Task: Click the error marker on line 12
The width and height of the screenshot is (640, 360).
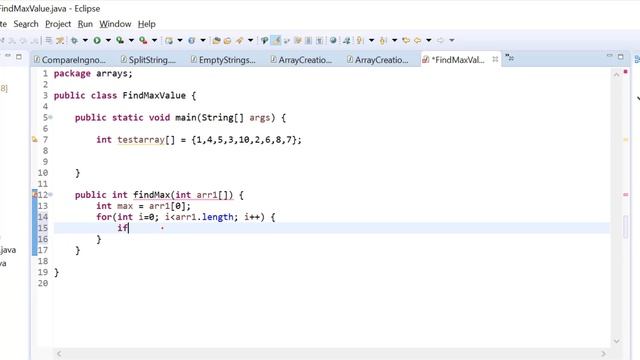Action: click(x=35, y=195)
